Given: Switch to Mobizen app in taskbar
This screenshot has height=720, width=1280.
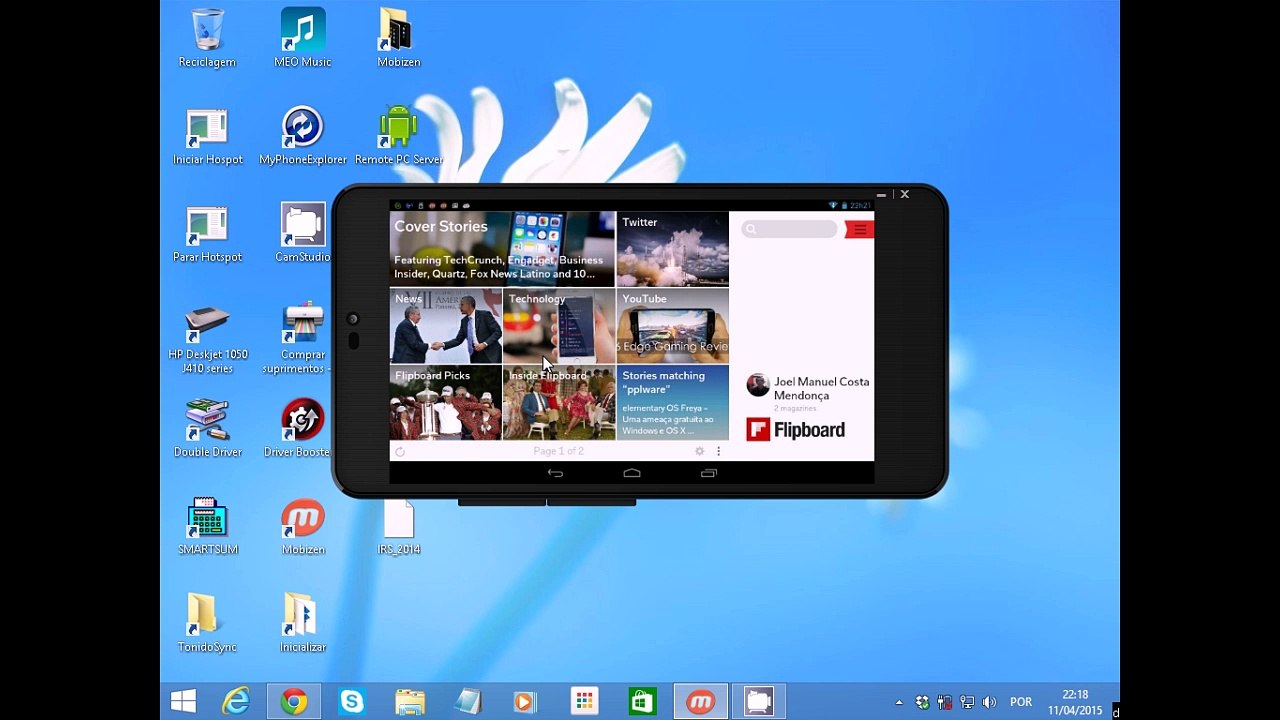Looking at the screenshot, I should [x=701, y=702].
